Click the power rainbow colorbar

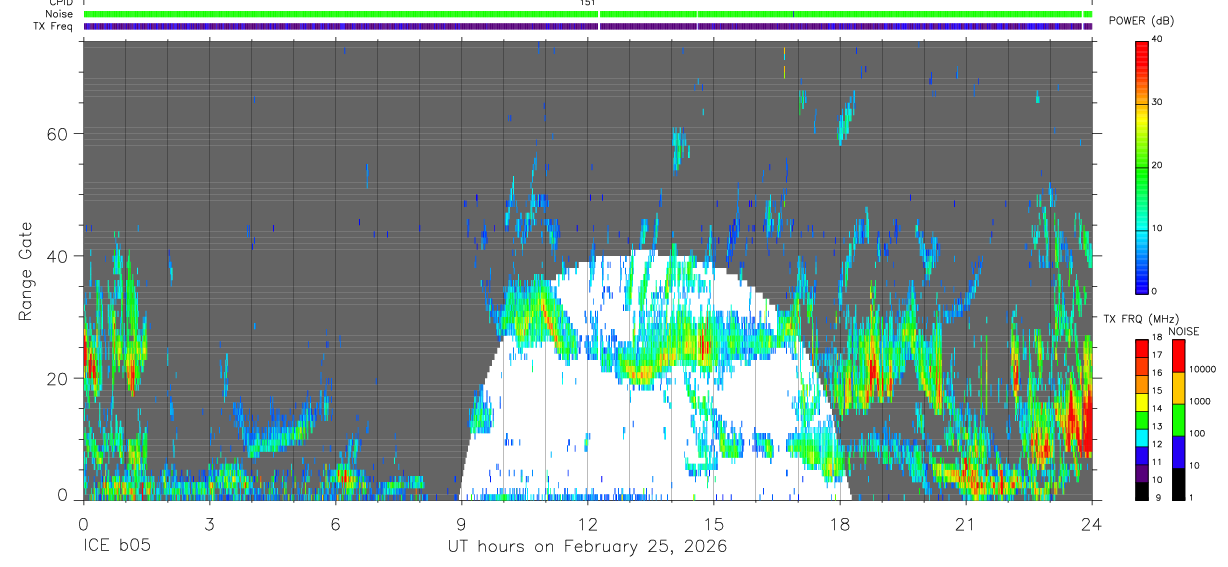[1142, 166]
